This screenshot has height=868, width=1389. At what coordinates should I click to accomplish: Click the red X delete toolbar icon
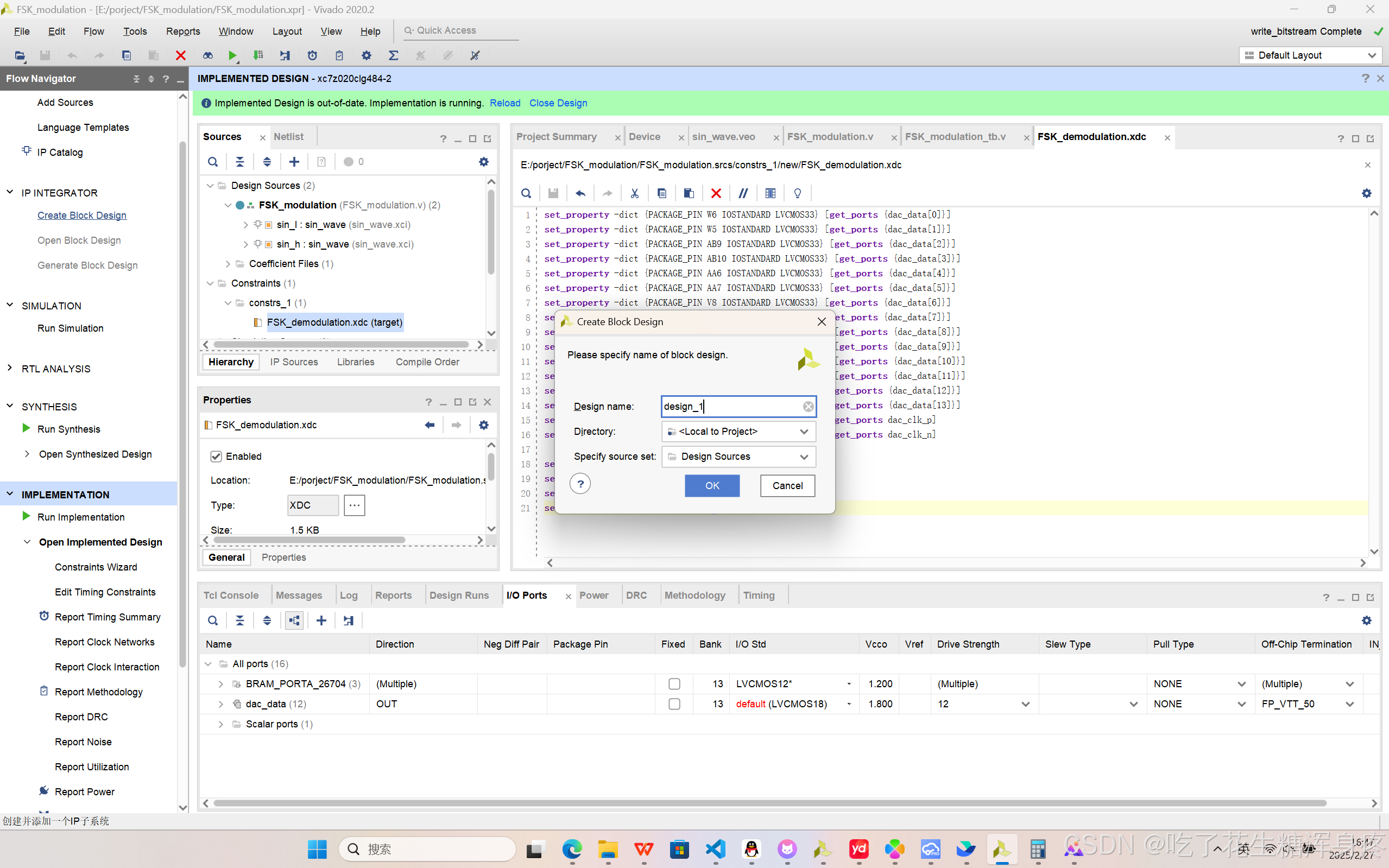pos(180,55)
